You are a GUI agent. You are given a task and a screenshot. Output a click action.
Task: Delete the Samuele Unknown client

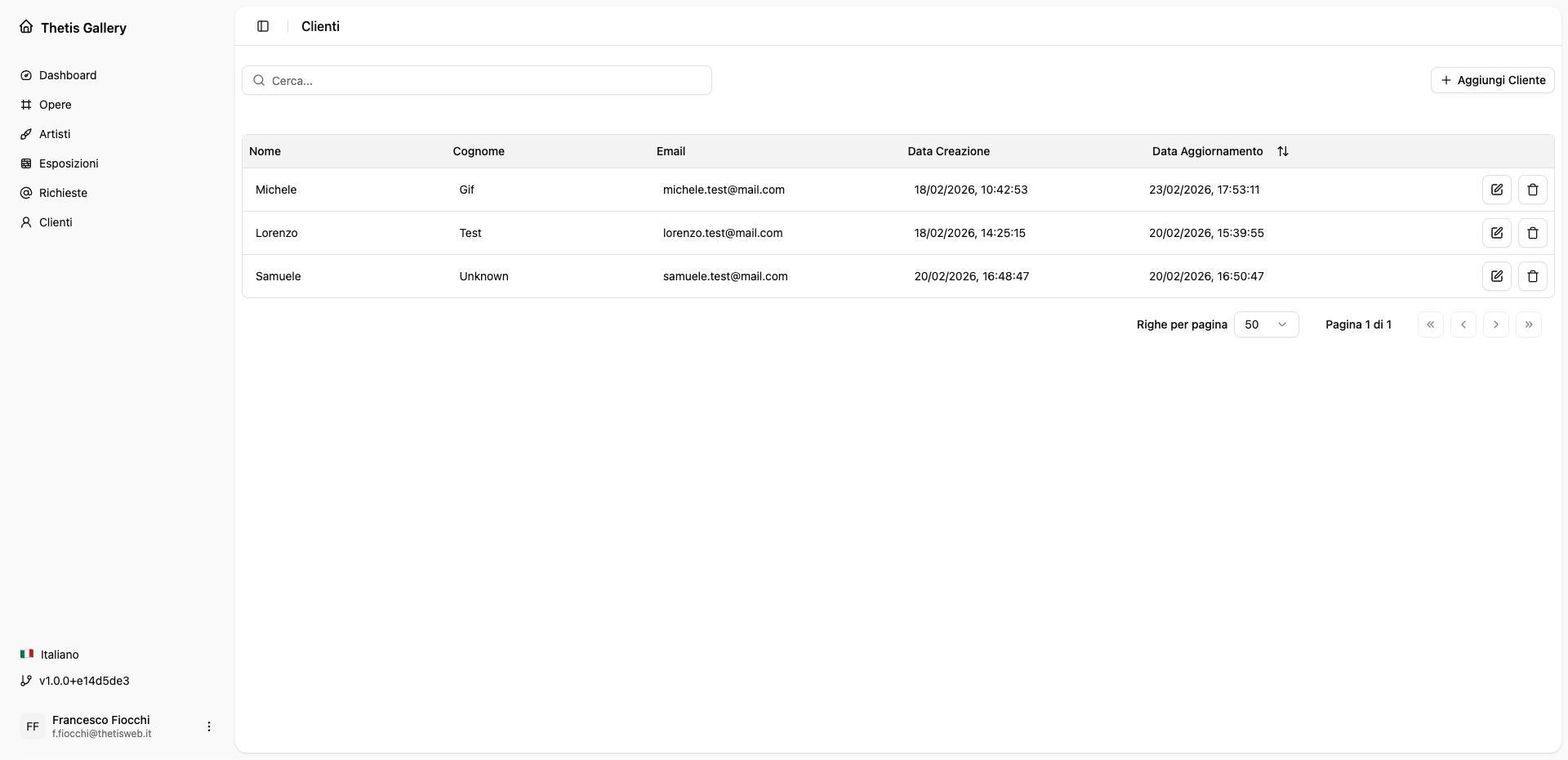click(x=1532, y=276)
